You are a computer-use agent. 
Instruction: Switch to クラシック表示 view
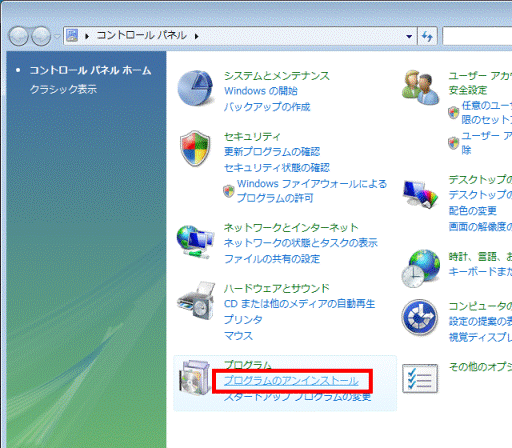pyautogui.click(x=63, y=89)
